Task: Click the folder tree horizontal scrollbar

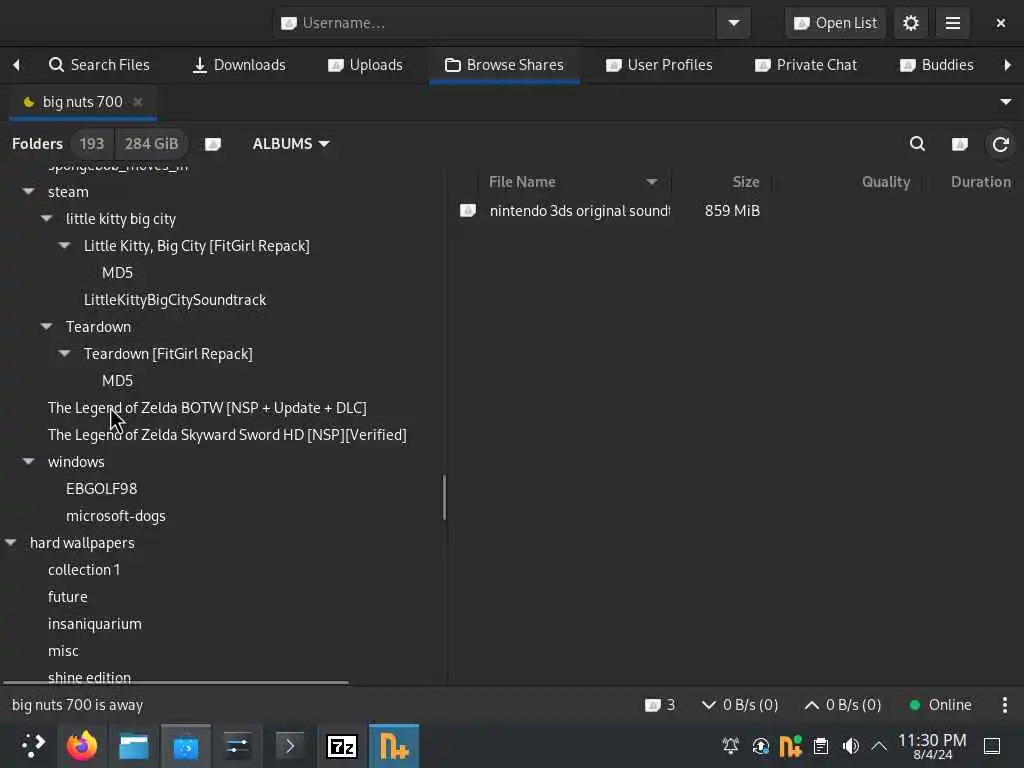Action: click(176, 682)
